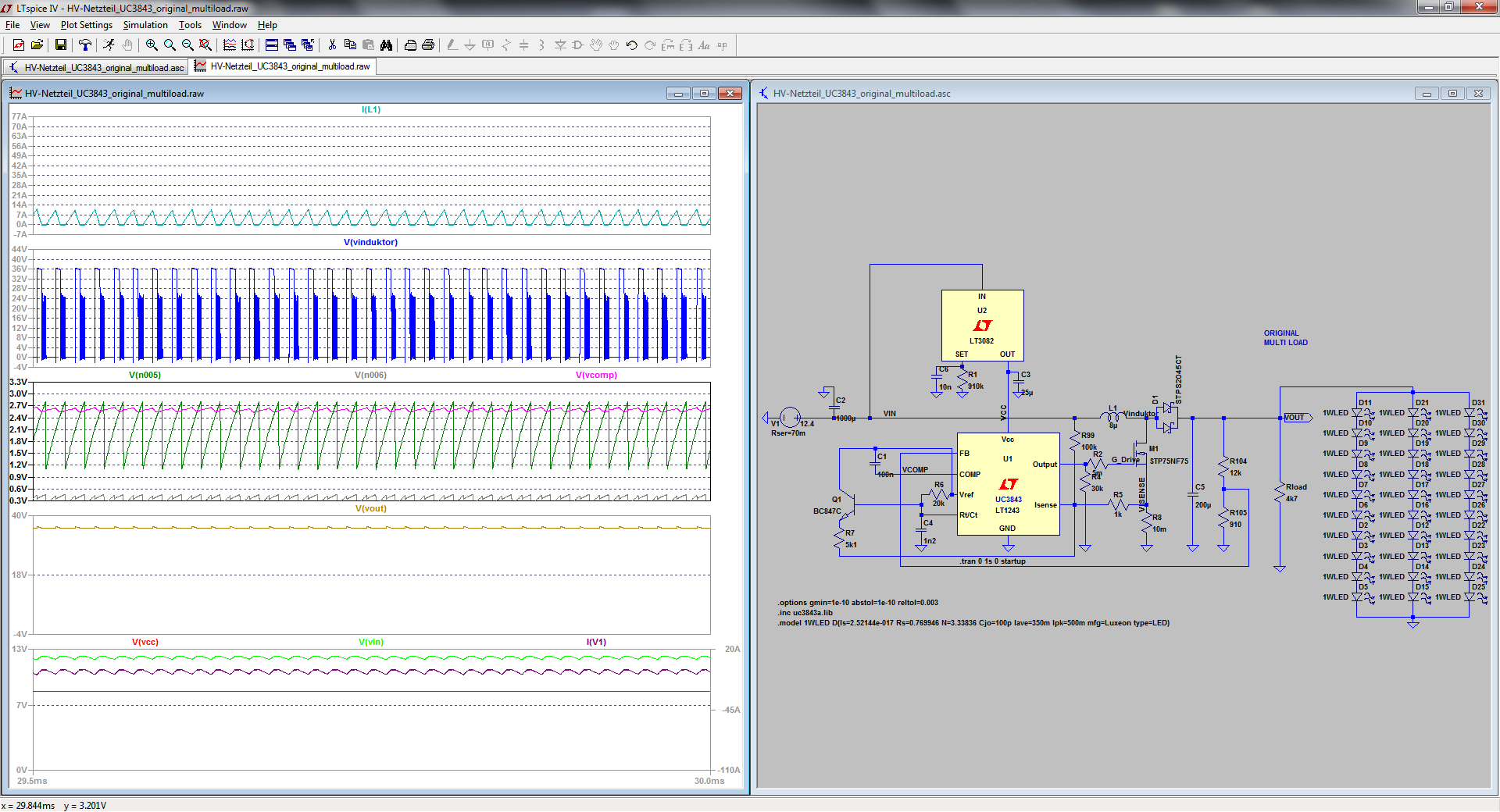This screenshot has width=1500, height=812.
Task: Cascade windows using the cascade icon
Action: (290, 45)
